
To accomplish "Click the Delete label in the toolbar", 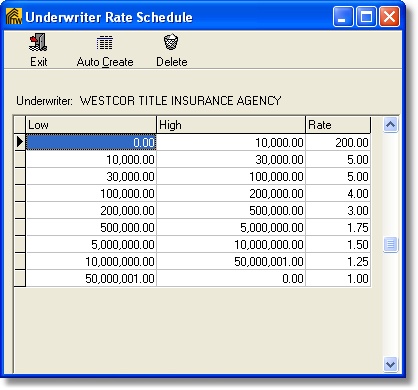I will [172, 62].
